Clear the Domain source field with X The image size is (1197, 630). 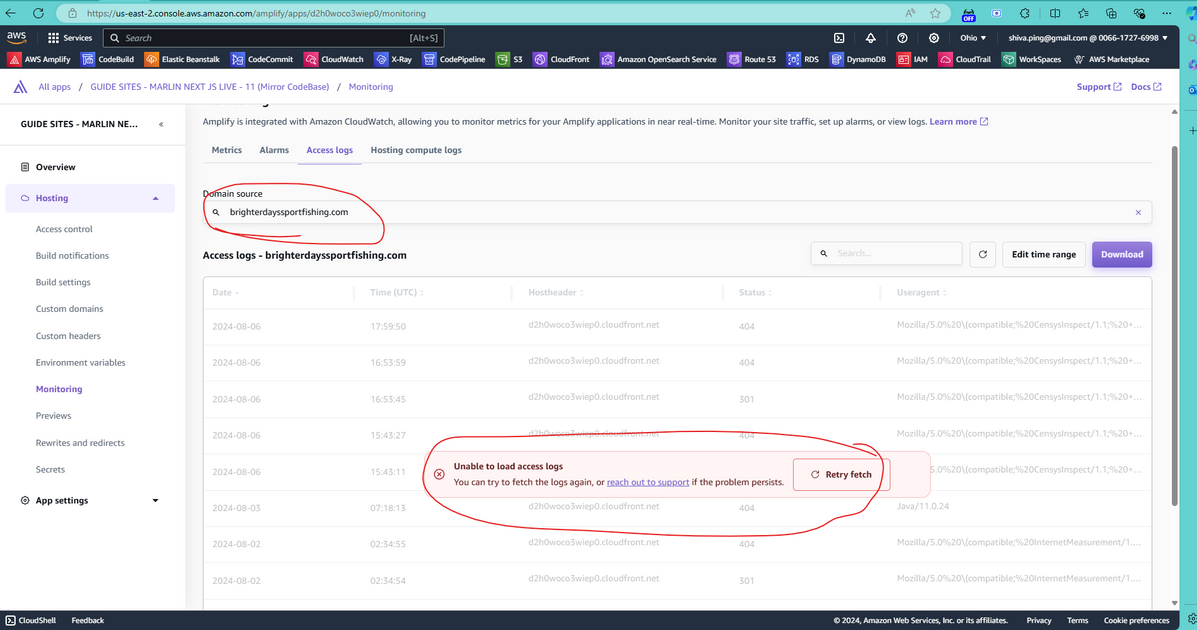coord(1138,213)
